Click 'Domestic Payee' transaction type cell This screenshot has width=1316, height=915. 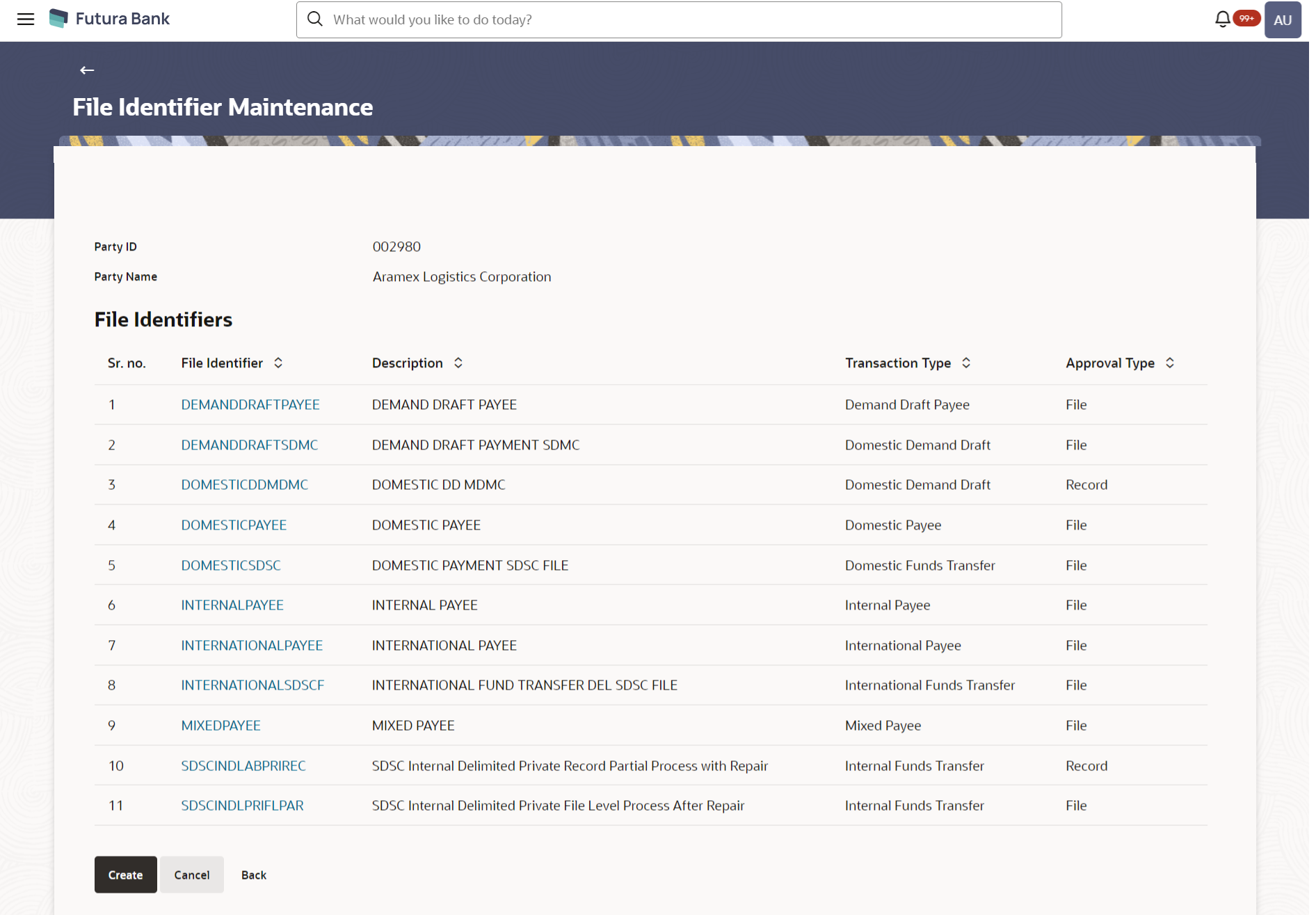893,525
